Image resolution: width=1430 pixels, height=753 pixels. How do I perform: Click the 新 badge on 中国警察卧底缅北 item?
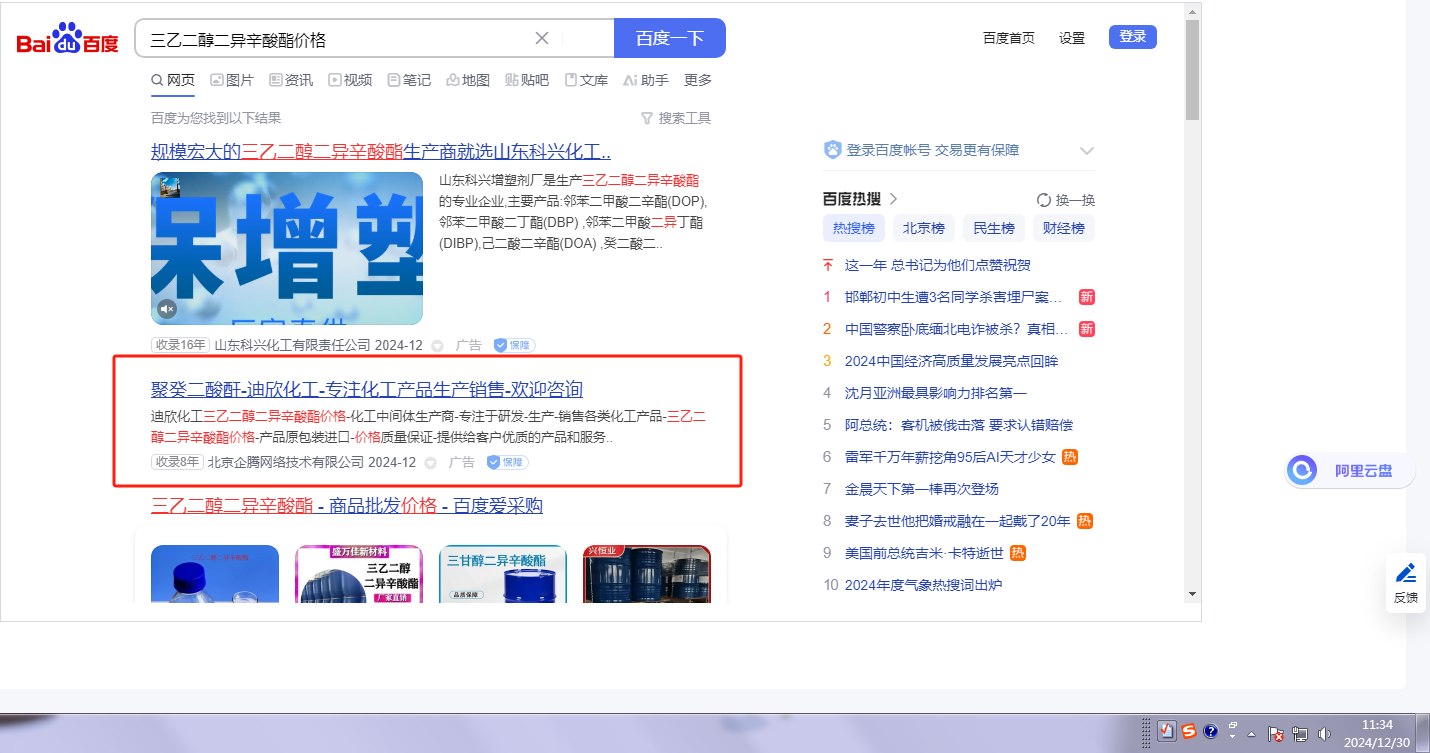(1087, 329)
